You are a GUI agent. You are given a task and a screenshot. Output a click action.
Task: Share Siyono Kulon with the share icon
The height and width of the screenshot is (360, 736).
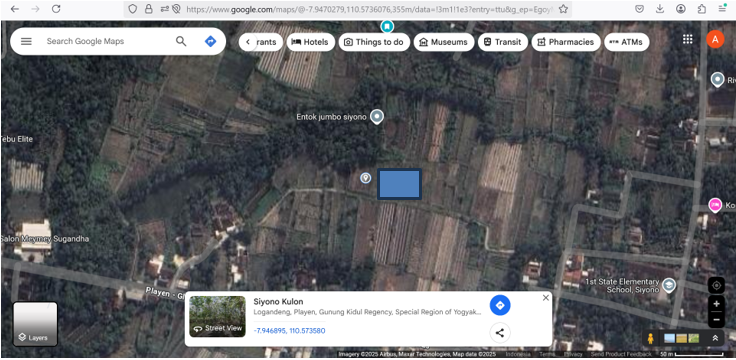[x=500, y=333]
